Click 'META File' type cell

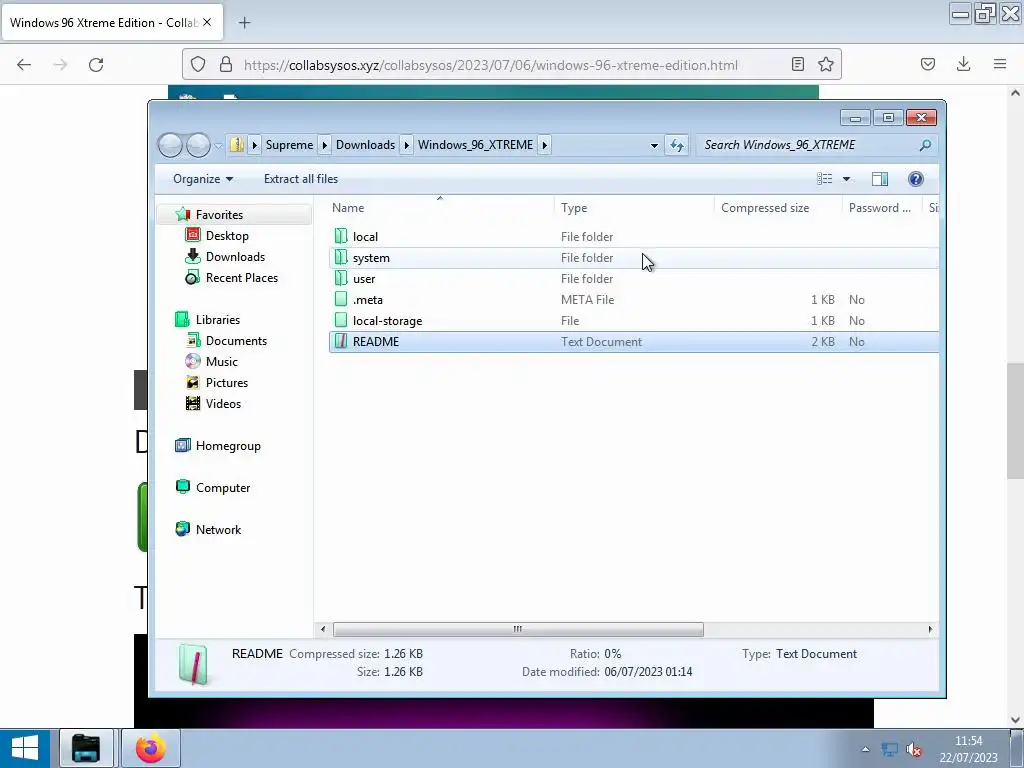click(x=587, y=300)
